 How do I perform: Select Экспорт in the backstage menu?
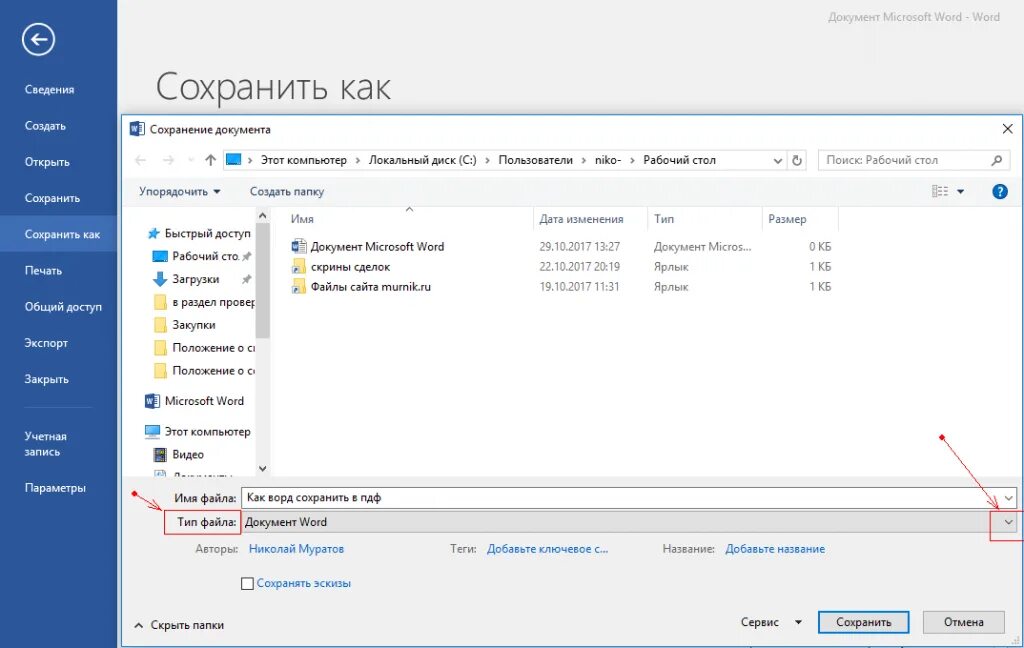pyautogui.click(x=46, y=343)
